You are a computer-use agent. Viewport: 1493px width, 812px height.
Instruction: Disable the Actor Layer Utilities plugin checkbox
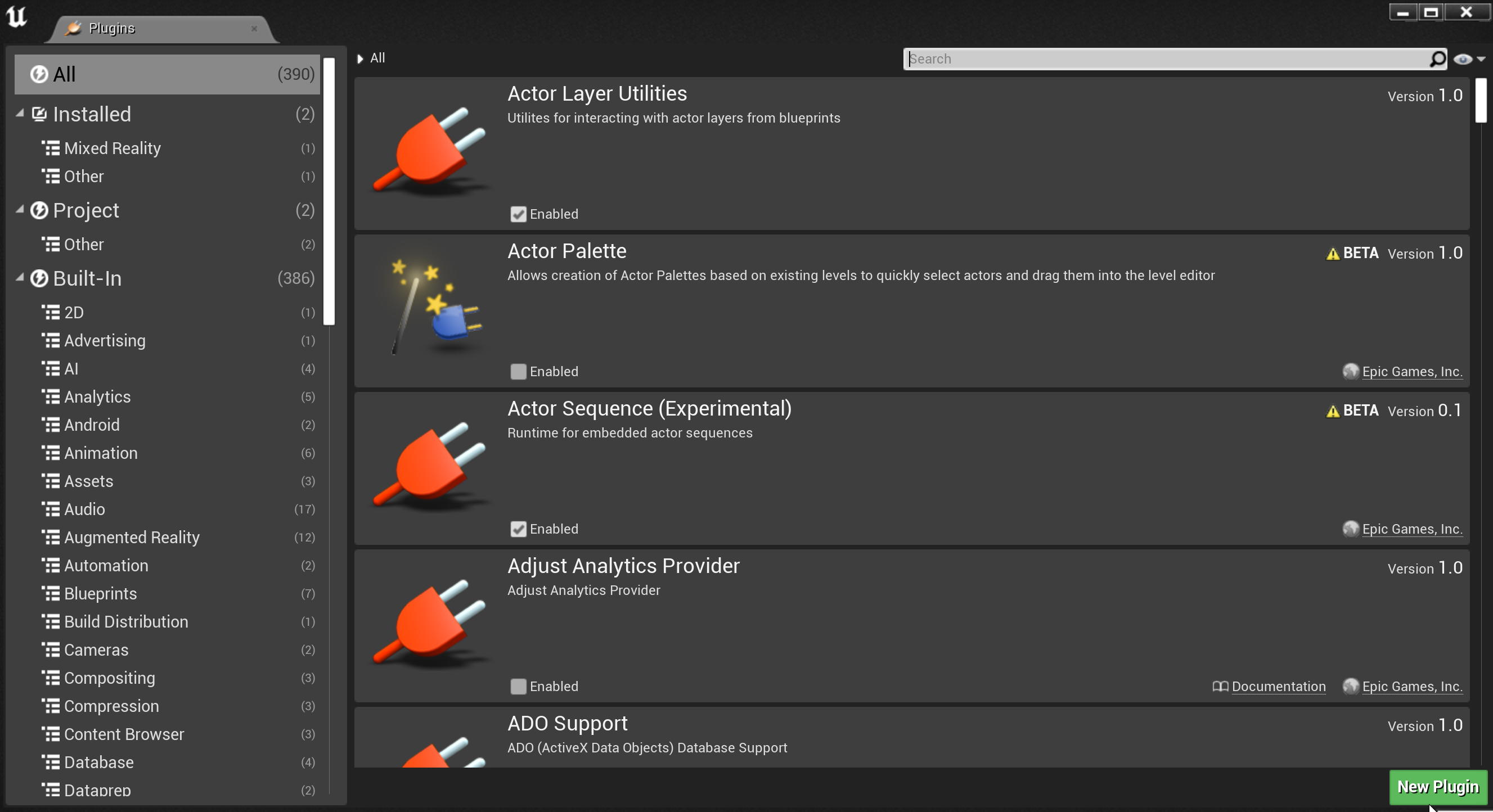[x=518, y=214]
